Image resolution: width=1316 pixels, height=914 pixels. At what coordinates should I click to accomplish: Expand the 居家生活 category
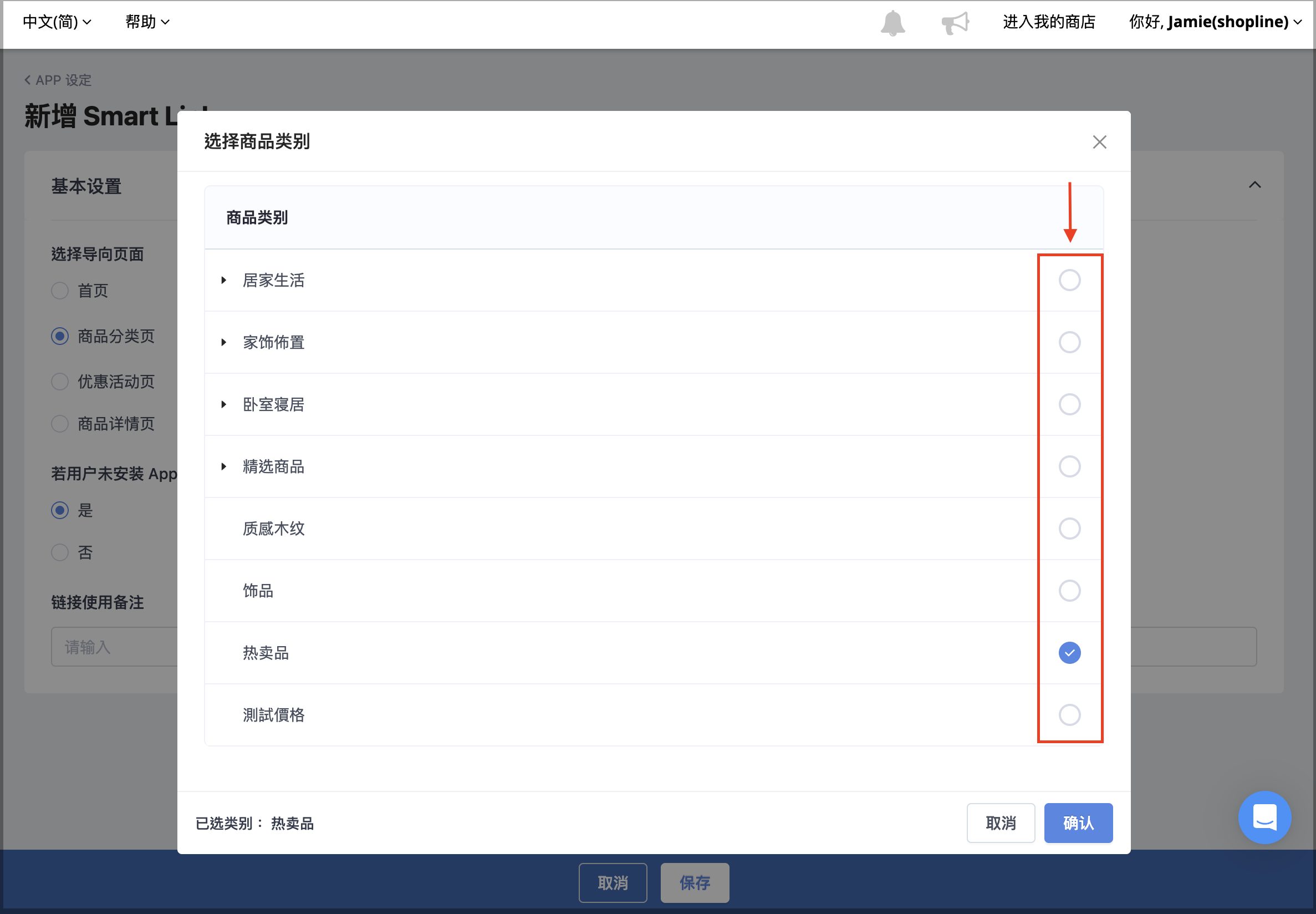224,280
